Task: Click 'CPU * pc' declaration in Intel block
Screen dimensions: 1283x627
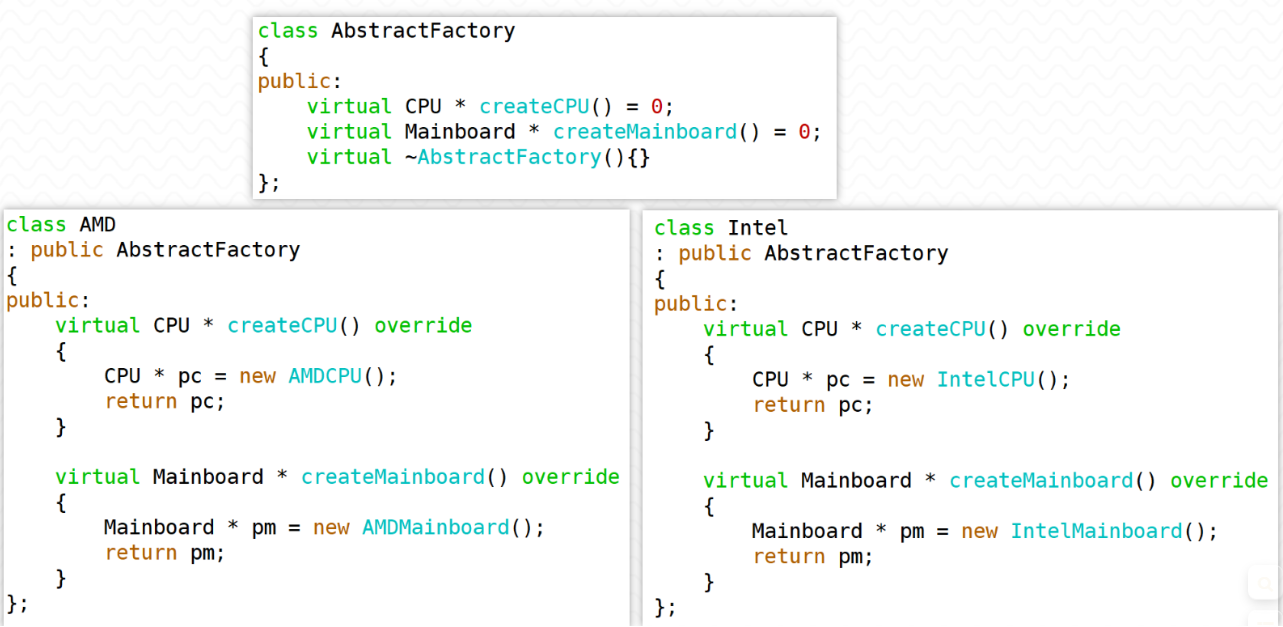Action: [801, 380]
